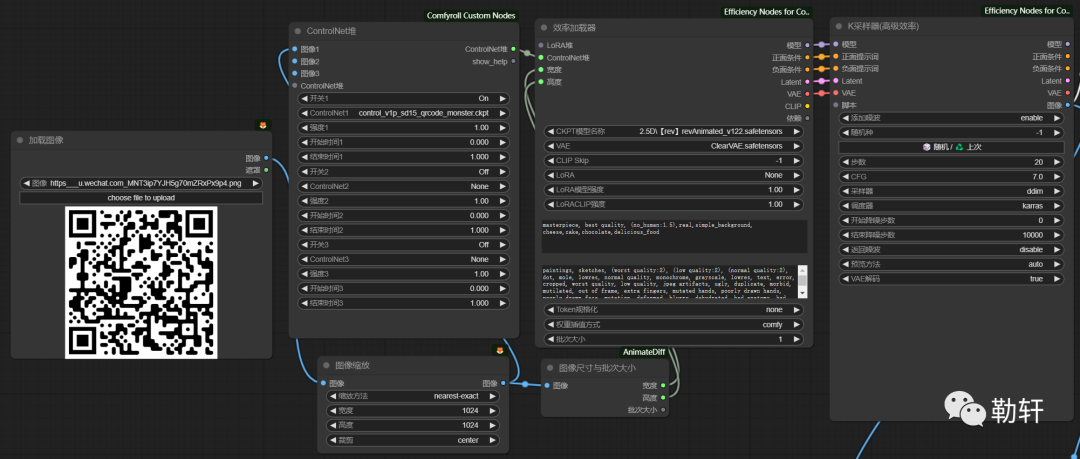Open 图像 file selector in 加载图像 node
The height and width of the screenshot is (459, 1080).
[x=141, y=183]
